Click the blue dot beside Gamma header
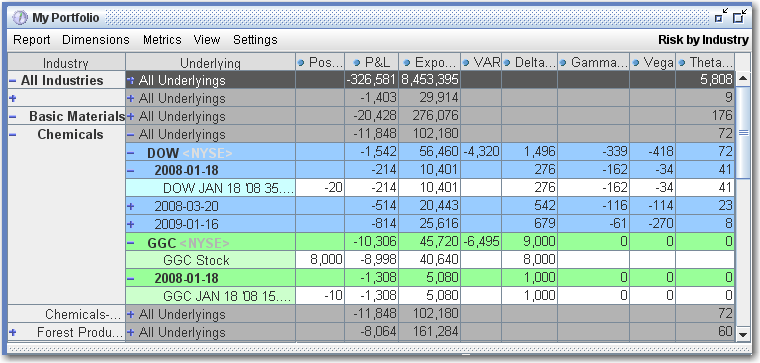The image size is (760, 363). pos(563,63)
